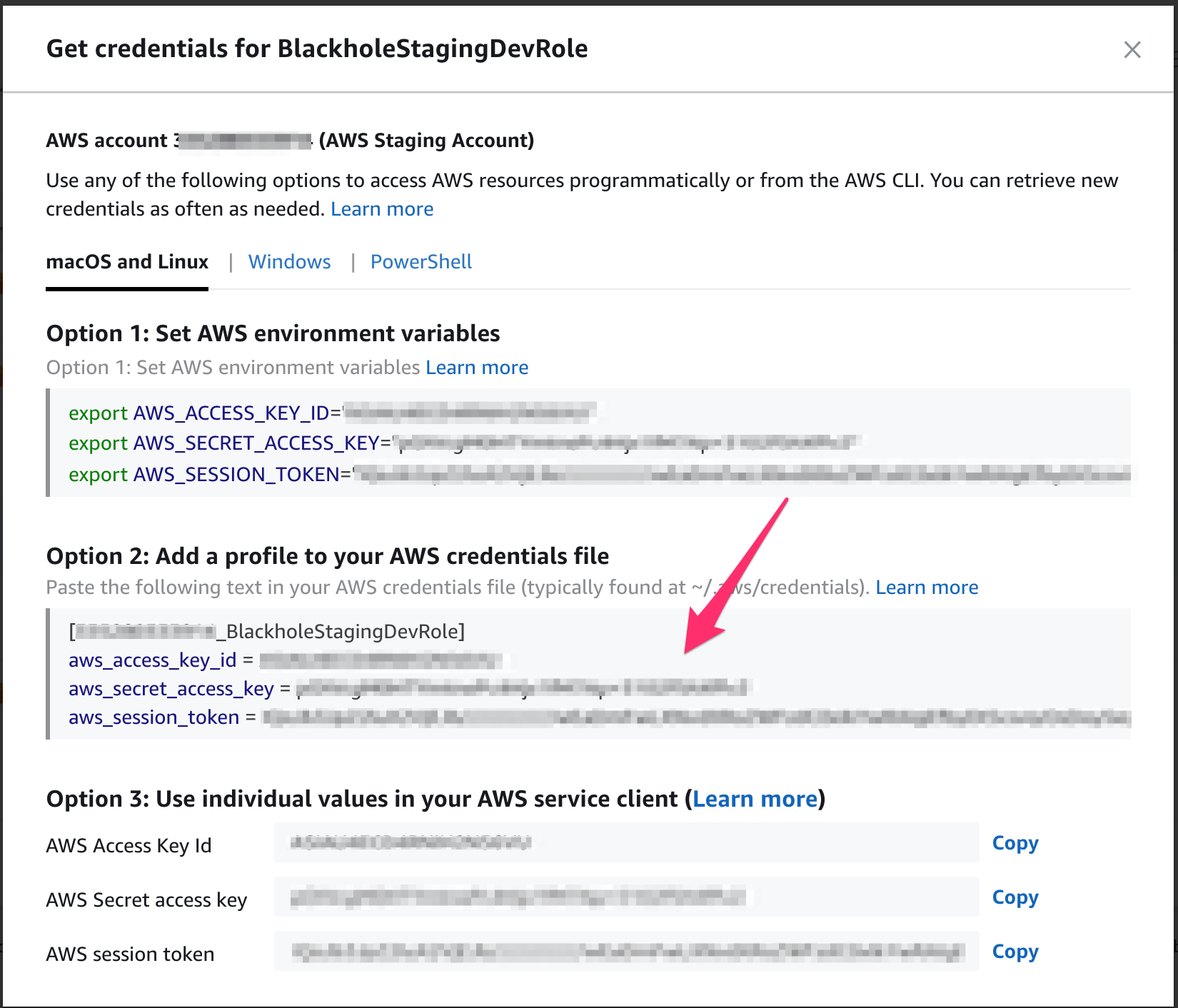Click the Option 2 credentials file heading
The image size is (1178, 1008).
click(x=328, y=556)
